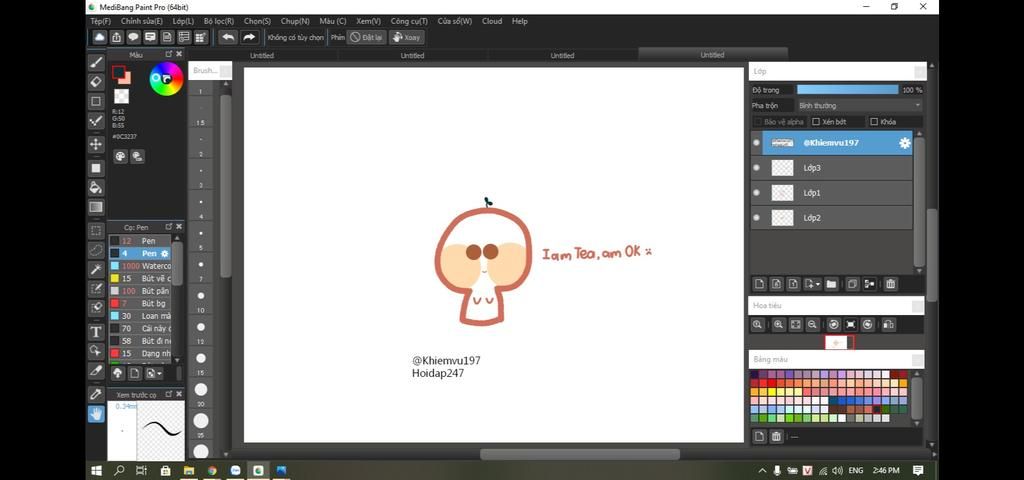Screen dimensions: 1024x480
Task: Delete swatch trash icon in Bảng màu
Action: tap(776, 437)
